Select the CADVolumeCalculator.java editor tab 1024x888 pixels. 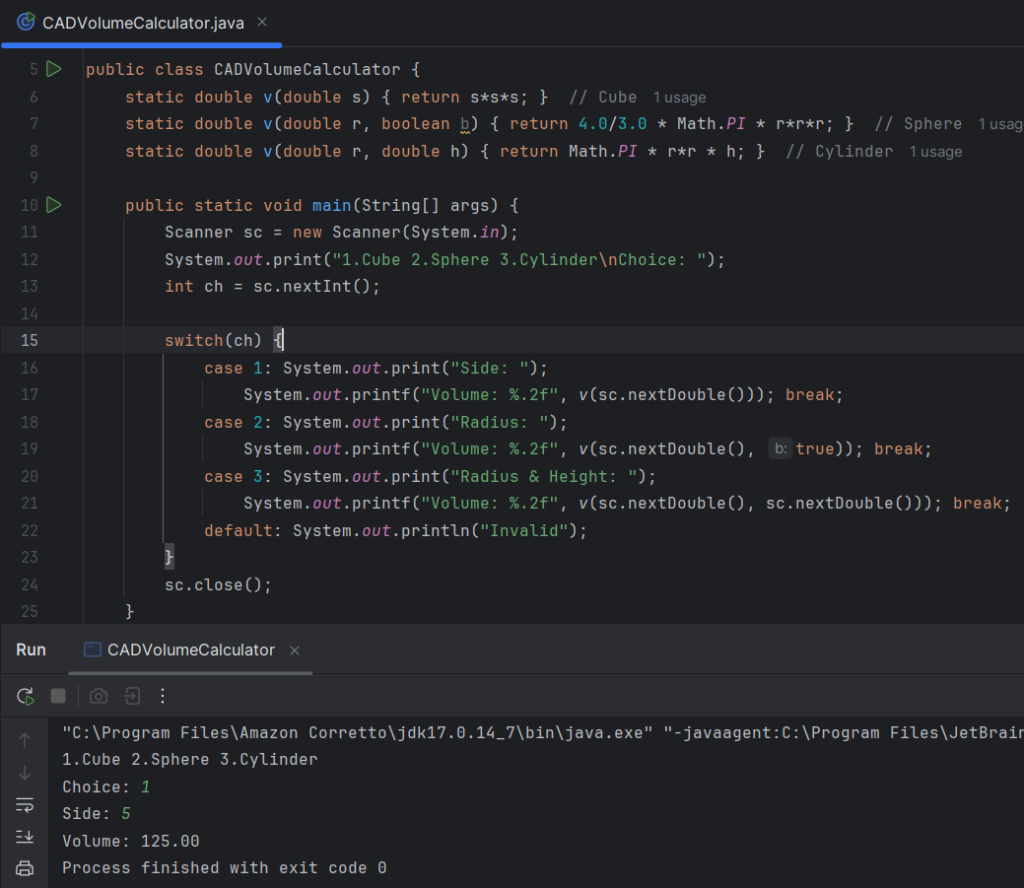(x=142, y=23)
